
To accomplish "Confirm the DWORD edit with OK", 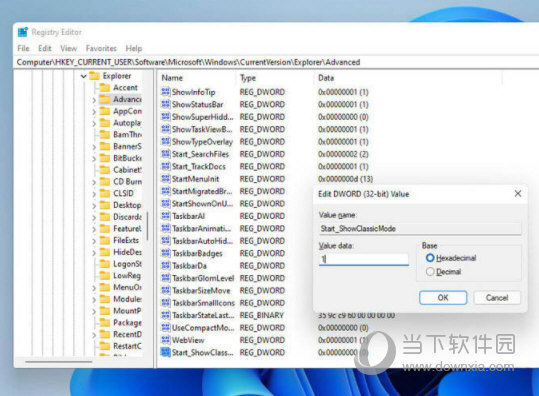I will [443, 297].
